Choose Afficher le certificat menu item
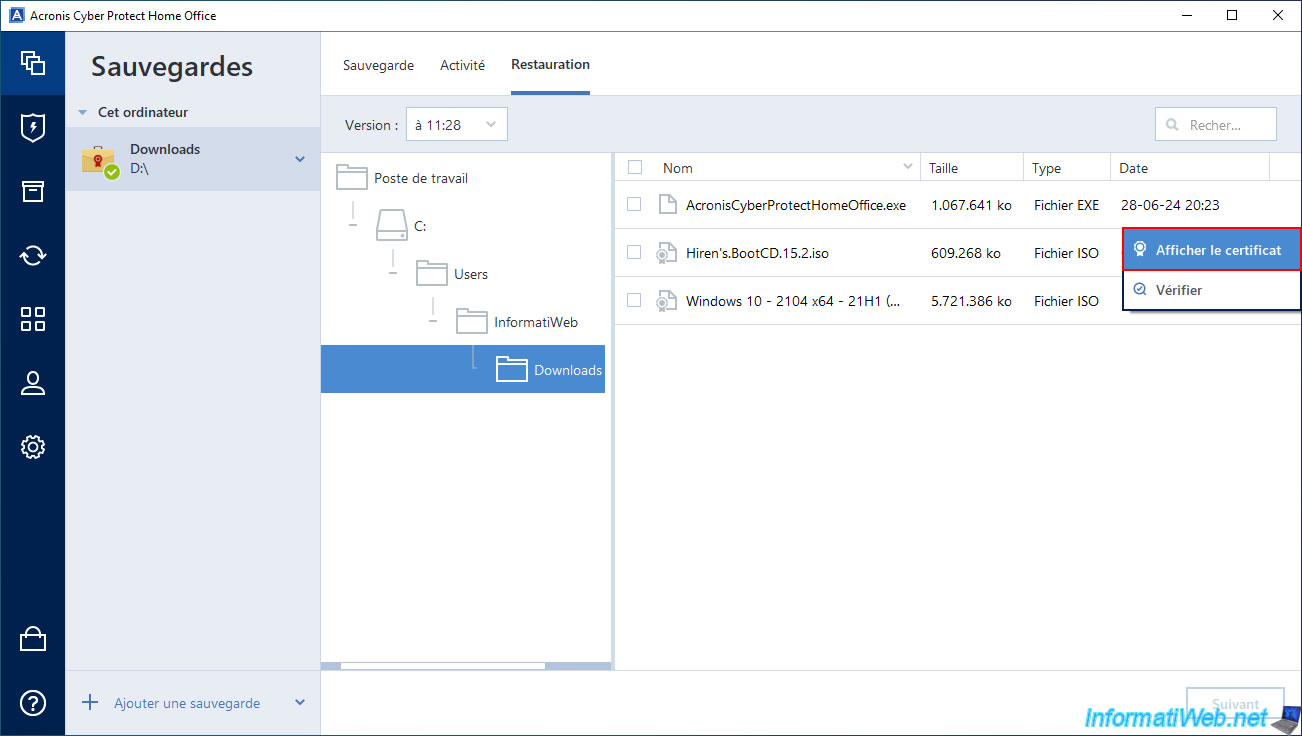 [x=1212, y=250]
